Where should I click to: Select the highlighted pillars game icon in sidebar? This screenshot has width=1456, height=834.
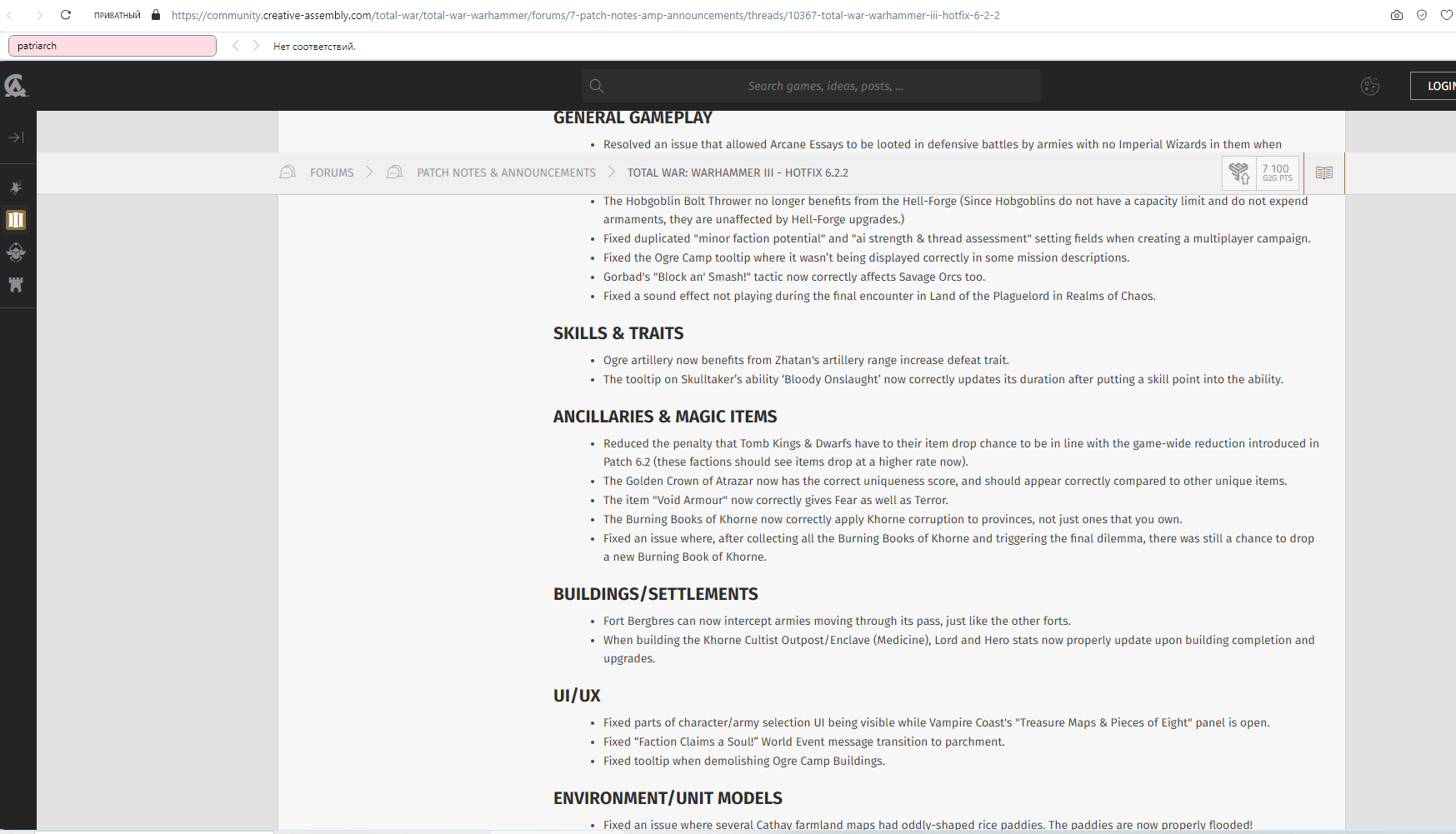(16, 220)
